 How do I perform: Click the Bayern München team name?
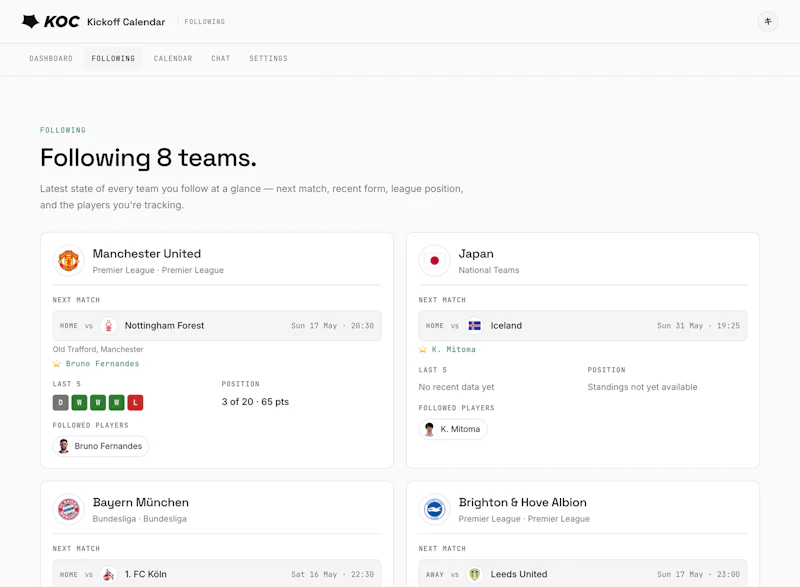click(141, 502)
